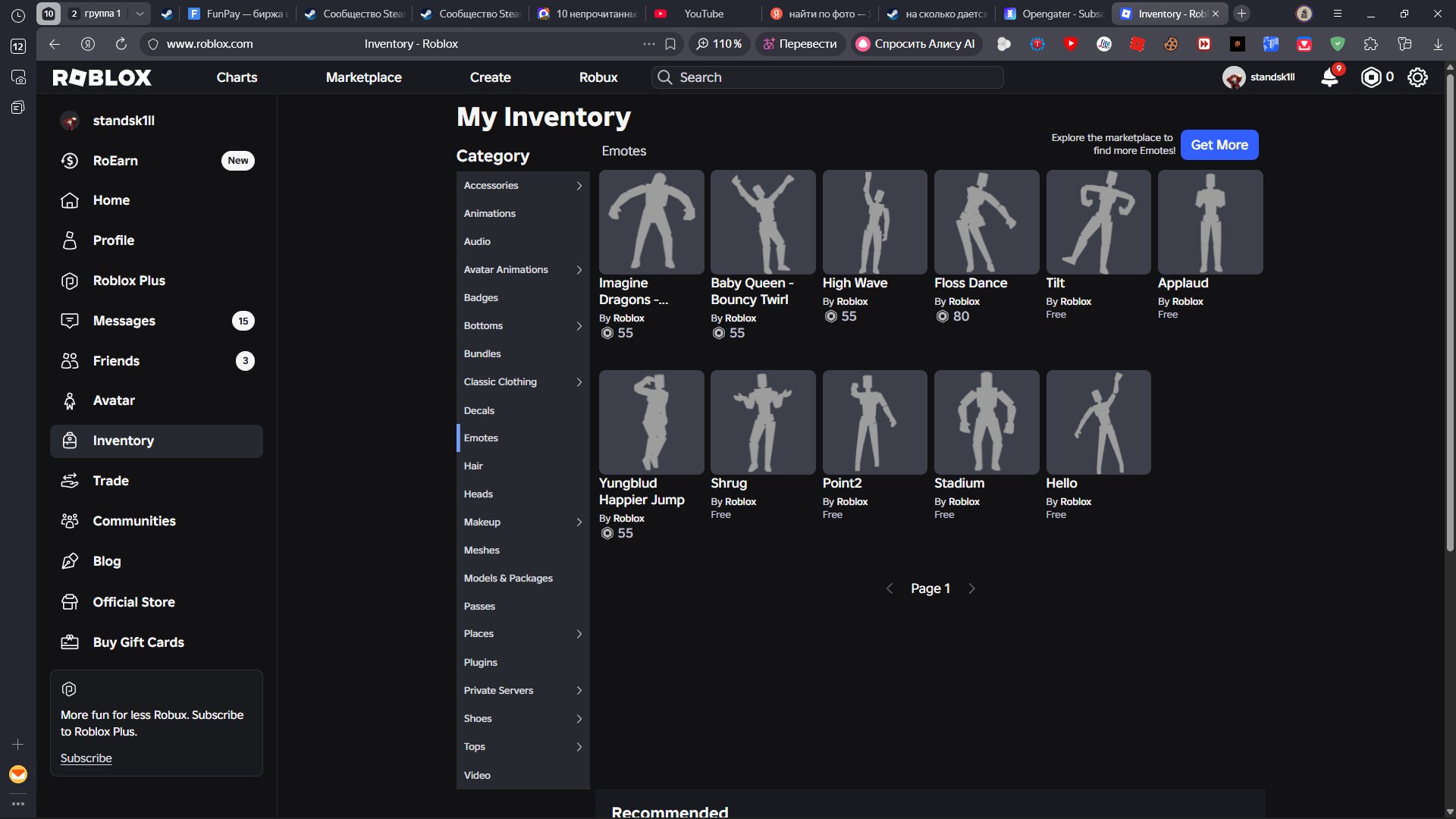Expand the Avatar Animations category
This screenshot has width=1456, height=819.
point(579,270)
